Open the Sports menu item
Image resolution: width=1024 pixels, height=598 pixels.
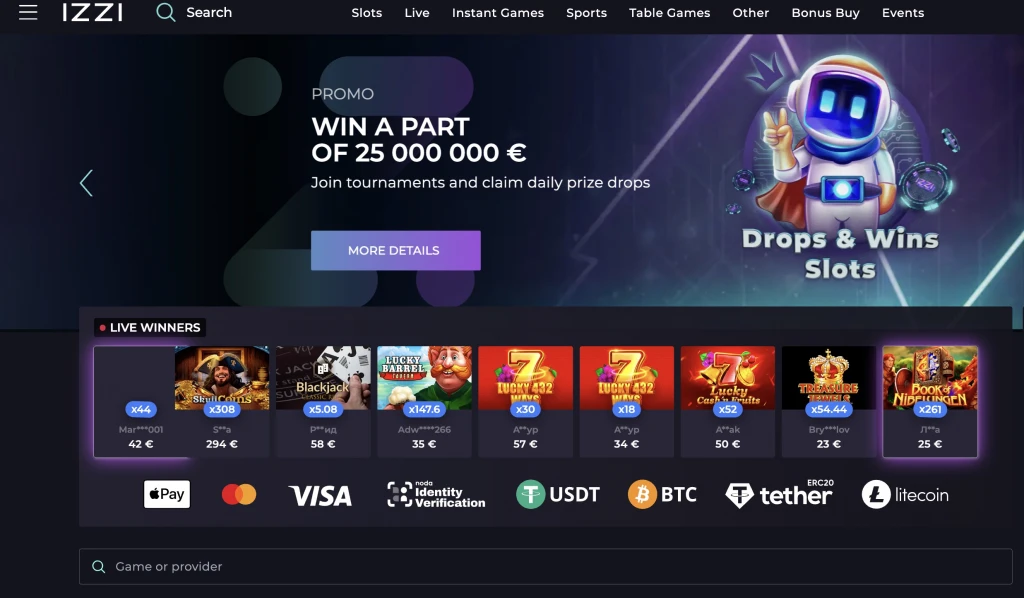click(586, 12)
